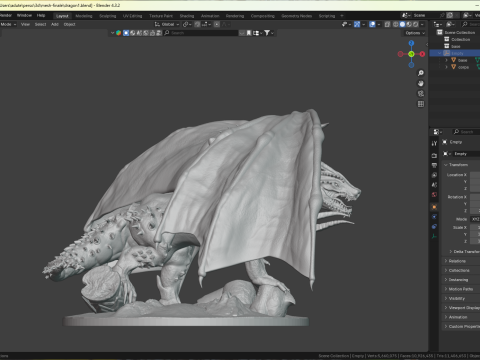Viewport: 480px width, 360px height.
Task: Toggle show gizmo button
Action: click(357, 24)
